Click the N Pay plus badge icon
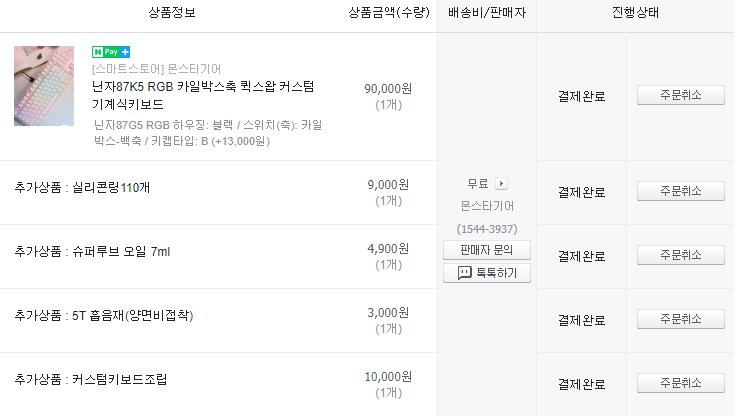Image resolution: width=737 pixels, height=416 pixels. [x=111, y=52]
